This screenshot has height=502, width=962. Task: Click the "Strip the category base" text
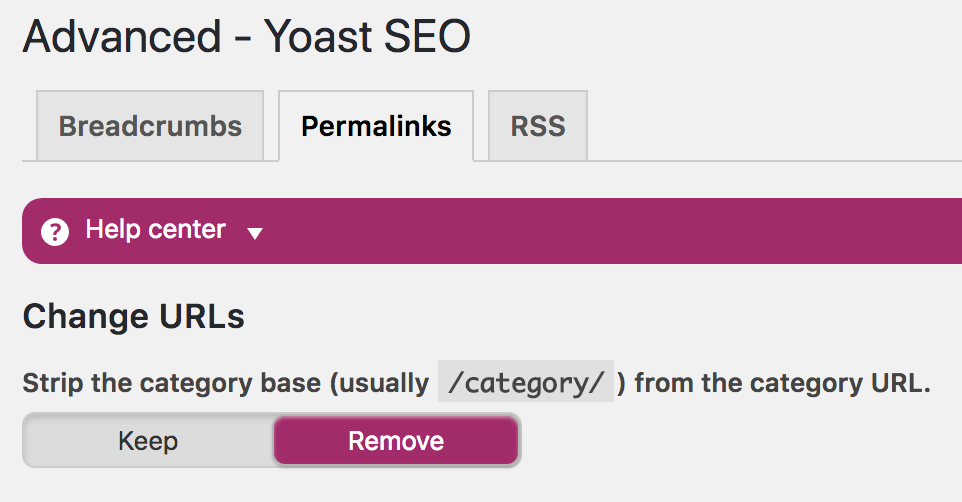tap(172, 383)
